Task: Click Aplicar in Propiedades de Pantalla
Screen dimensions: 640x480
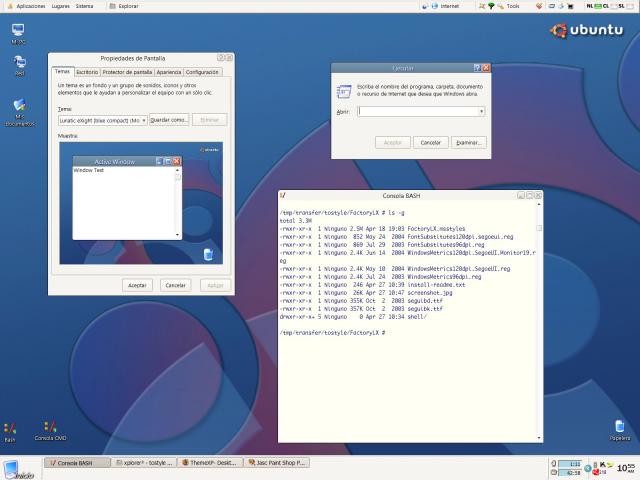Action: point(216,285)
